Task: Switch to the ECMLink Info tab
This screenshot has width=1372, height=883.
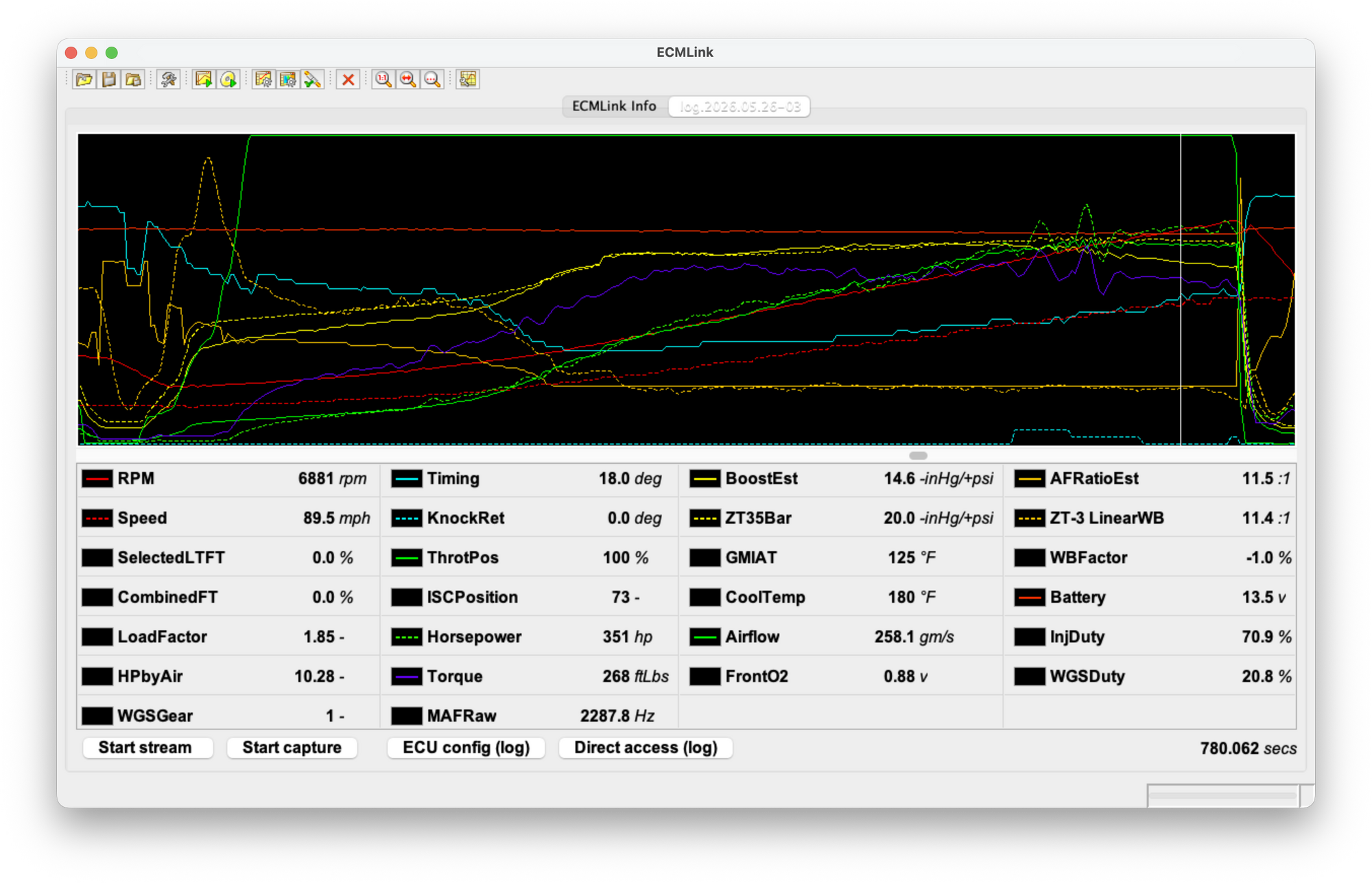Action: point(614,106)
